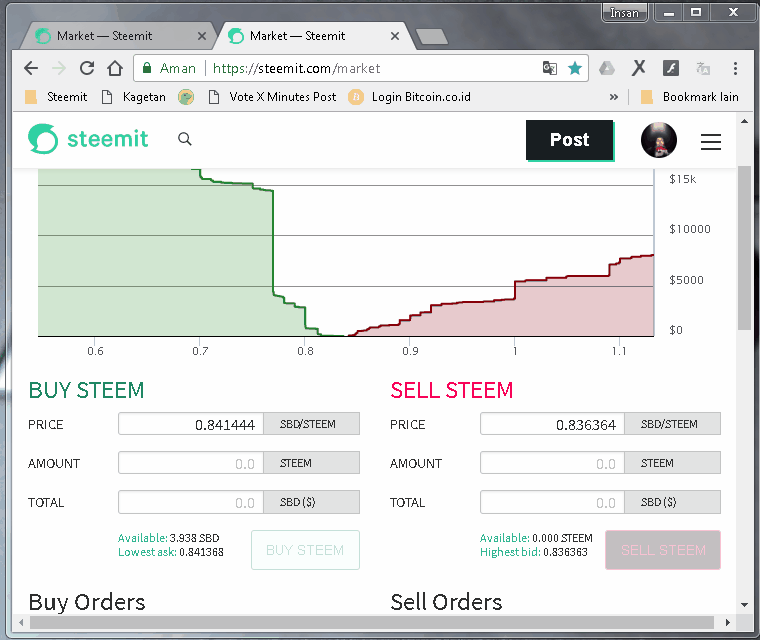Click Highest bid 0.836363 link
760x640 pixels.
pyautogui.click(x=534, y=552)
